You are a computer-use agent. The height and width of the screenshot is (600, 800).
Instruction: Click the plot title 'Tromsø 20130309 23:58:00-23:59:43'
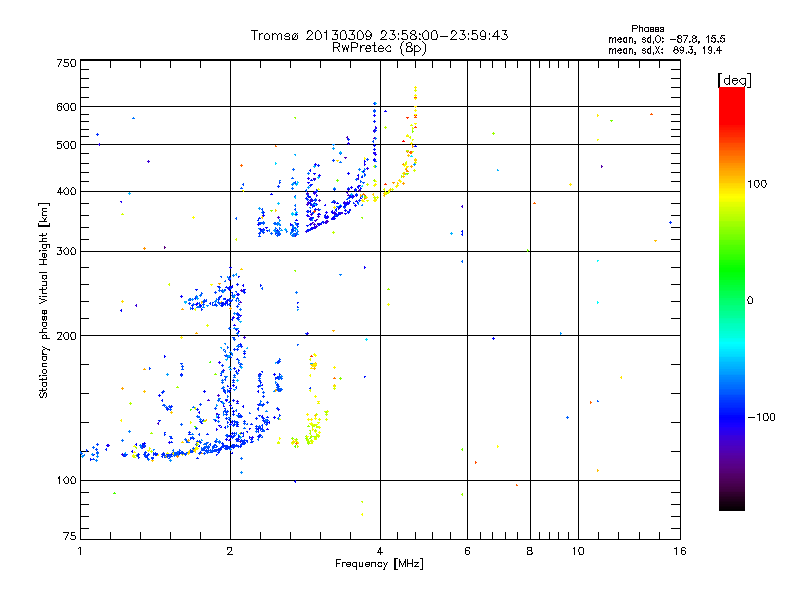pyautogui.click(x=379, y=35)
